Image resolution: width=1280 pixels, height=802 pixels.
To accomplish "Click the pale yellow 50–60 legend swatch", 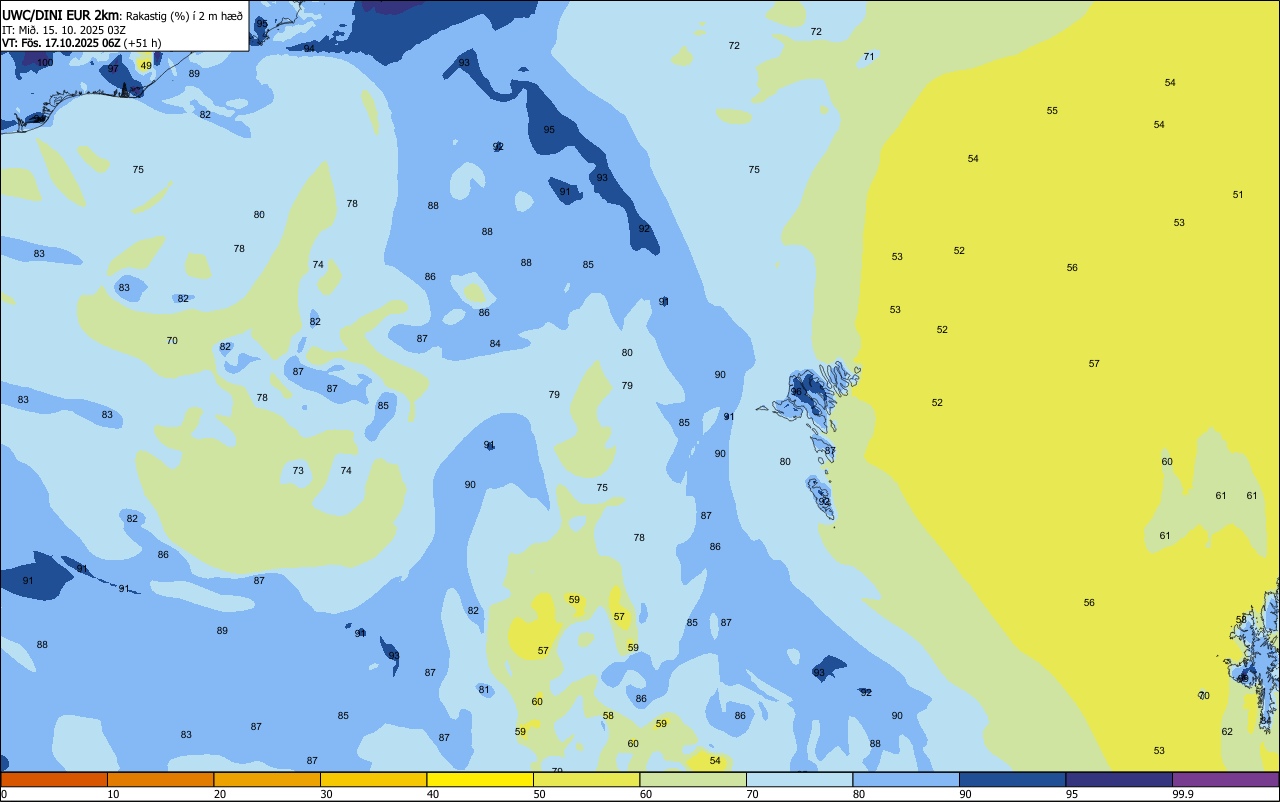I will pos(586,779).
